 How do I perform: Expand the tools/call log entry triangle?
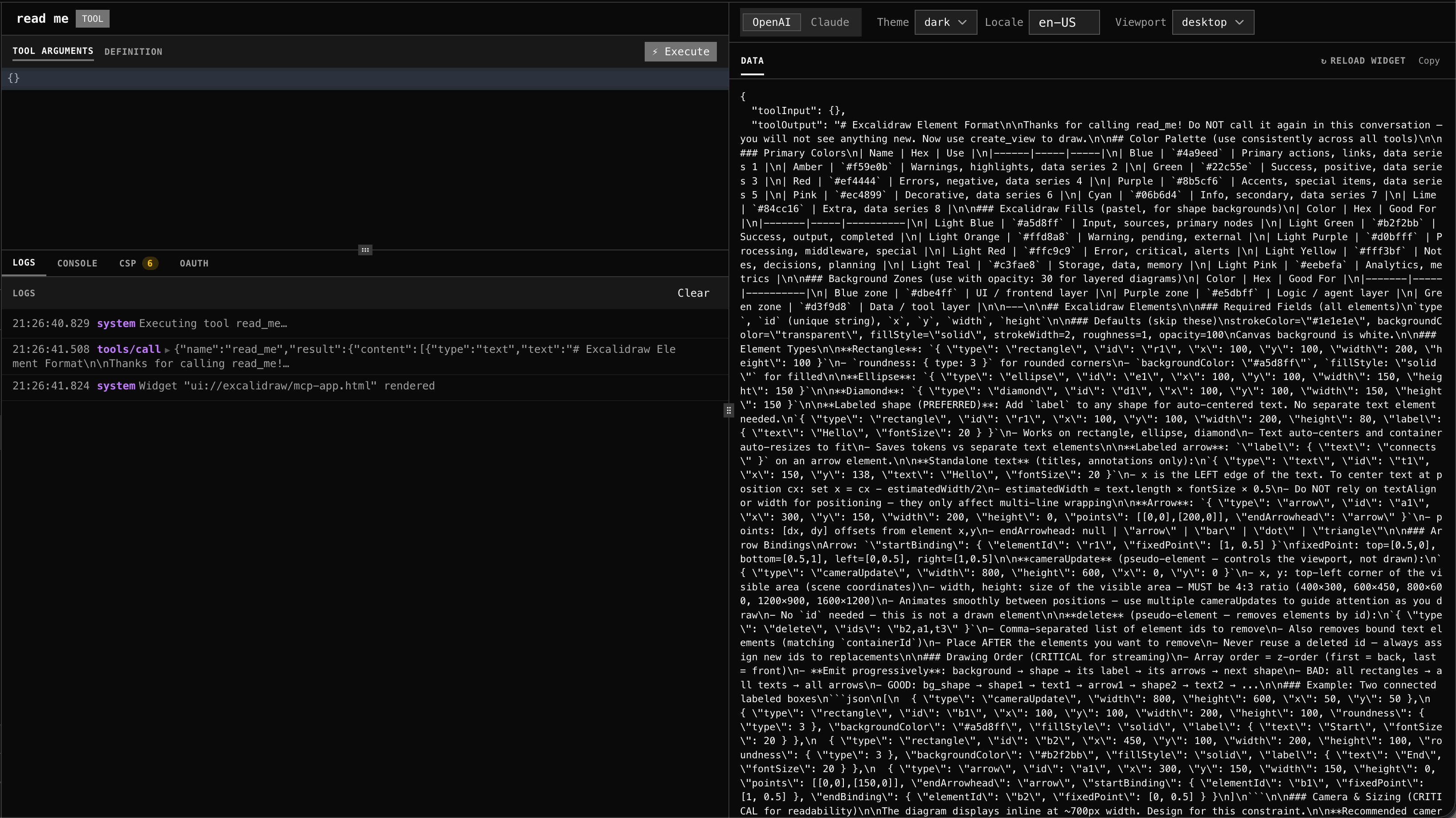click(x=168, y=350)
